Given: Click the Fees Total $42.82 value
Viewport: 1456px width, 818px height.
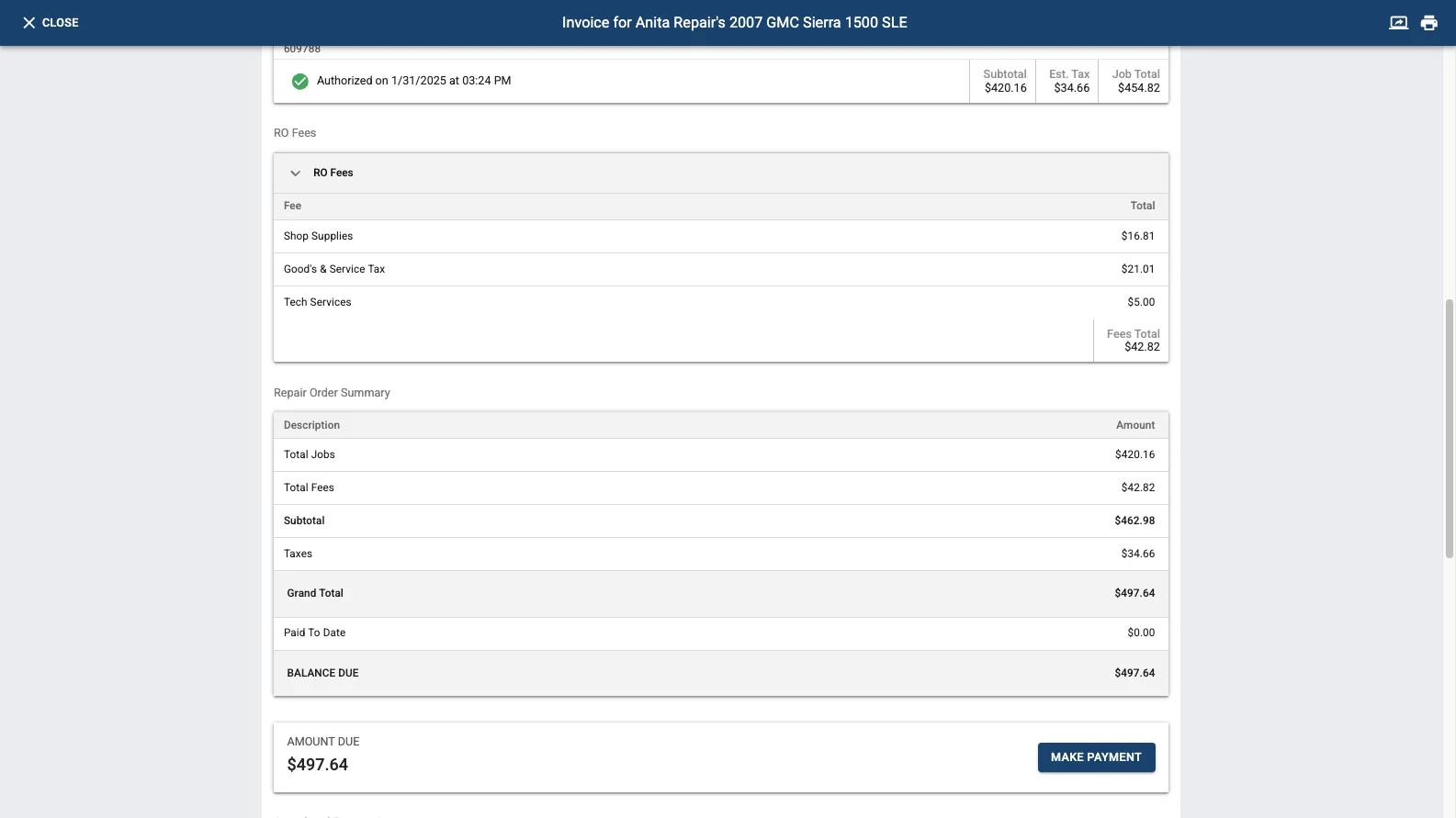Looking at the screenshot, I should click(1142, 347).
